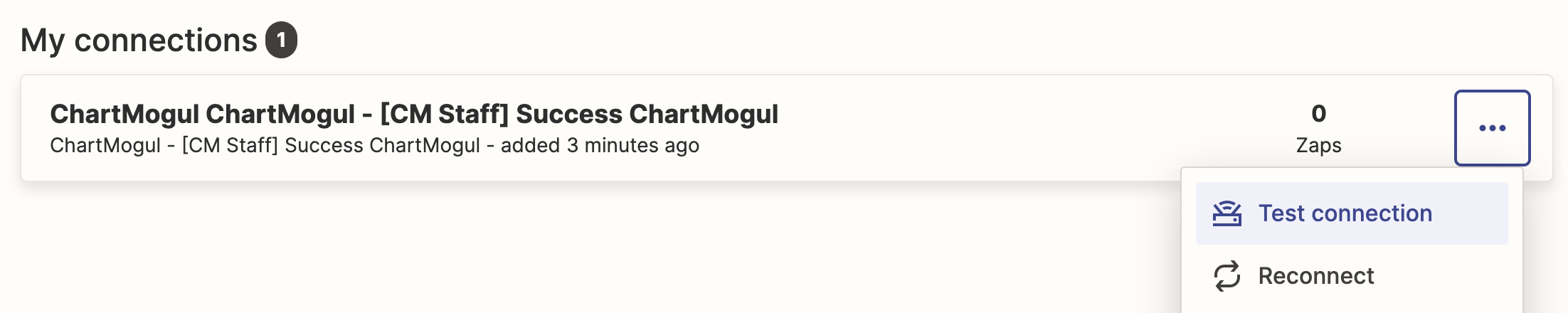1568x313 pixels.
Task: Open the three-dot connection options button
Action: point(1492,128)
